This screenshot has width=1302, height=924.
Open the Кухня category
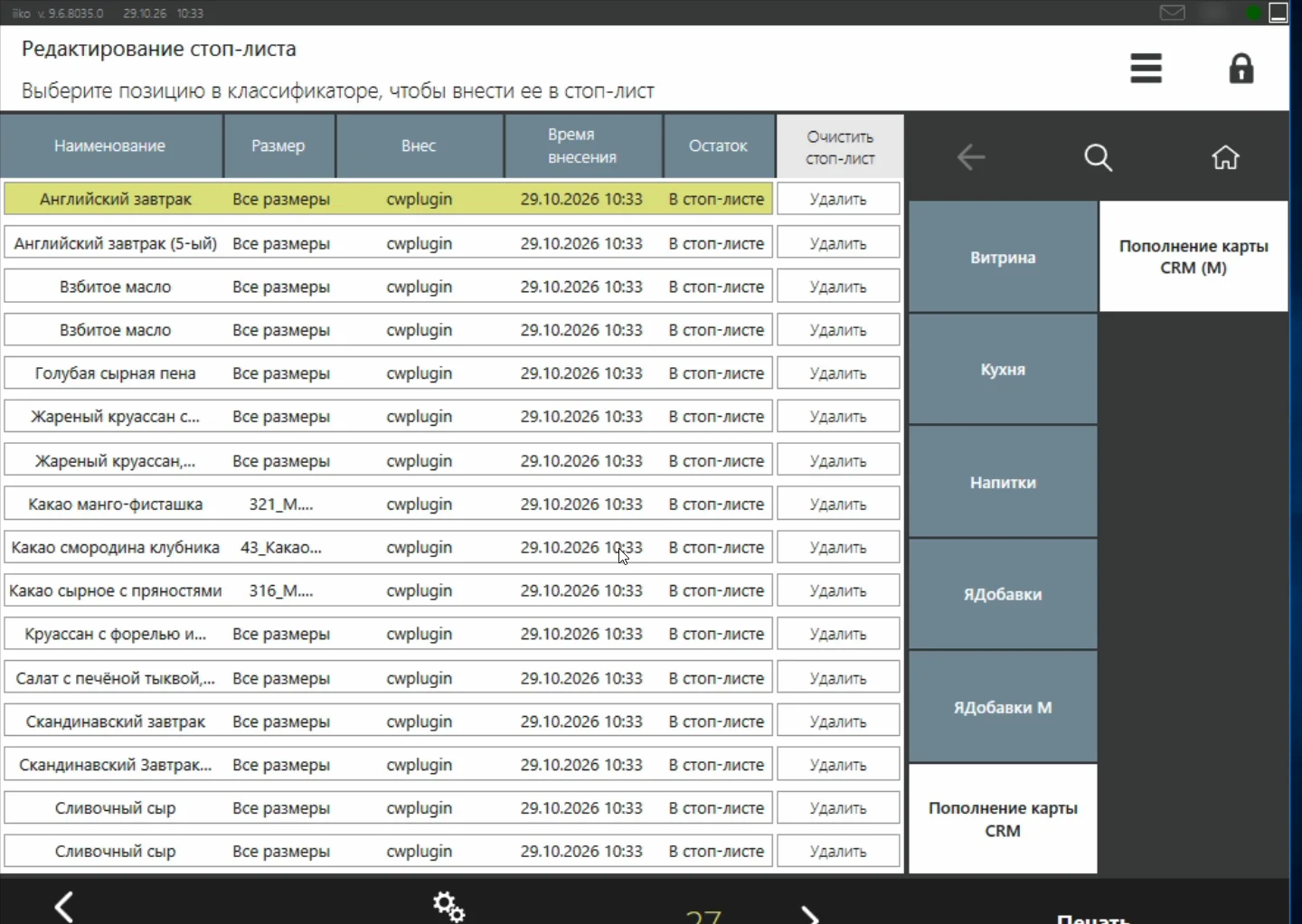[1003, 369]
